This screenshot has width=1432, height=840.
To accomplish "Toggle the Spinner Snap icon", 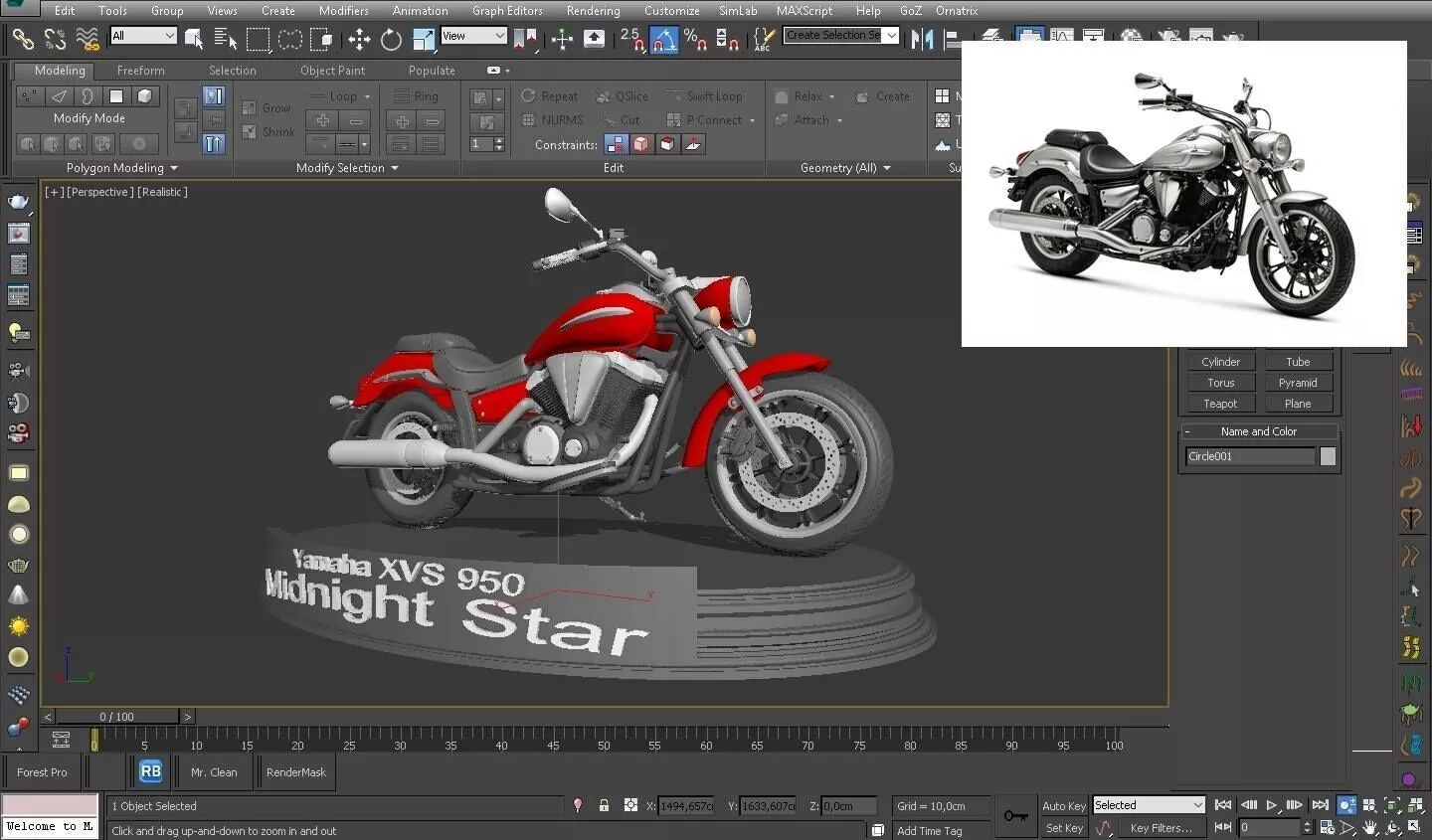I will pos(727,39).
